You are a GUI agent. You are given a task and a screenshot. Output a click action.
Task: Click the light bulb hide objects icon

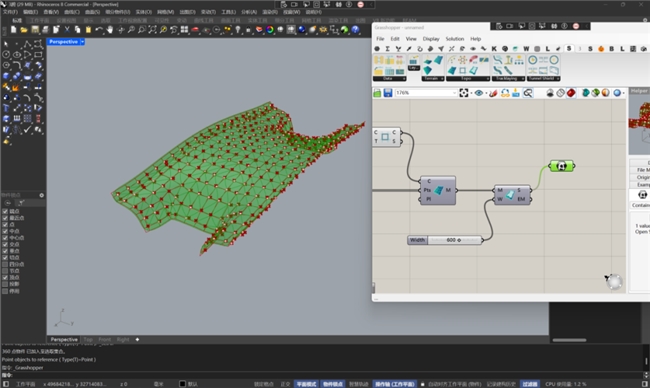pyautogui.click(x=238, y=29)
